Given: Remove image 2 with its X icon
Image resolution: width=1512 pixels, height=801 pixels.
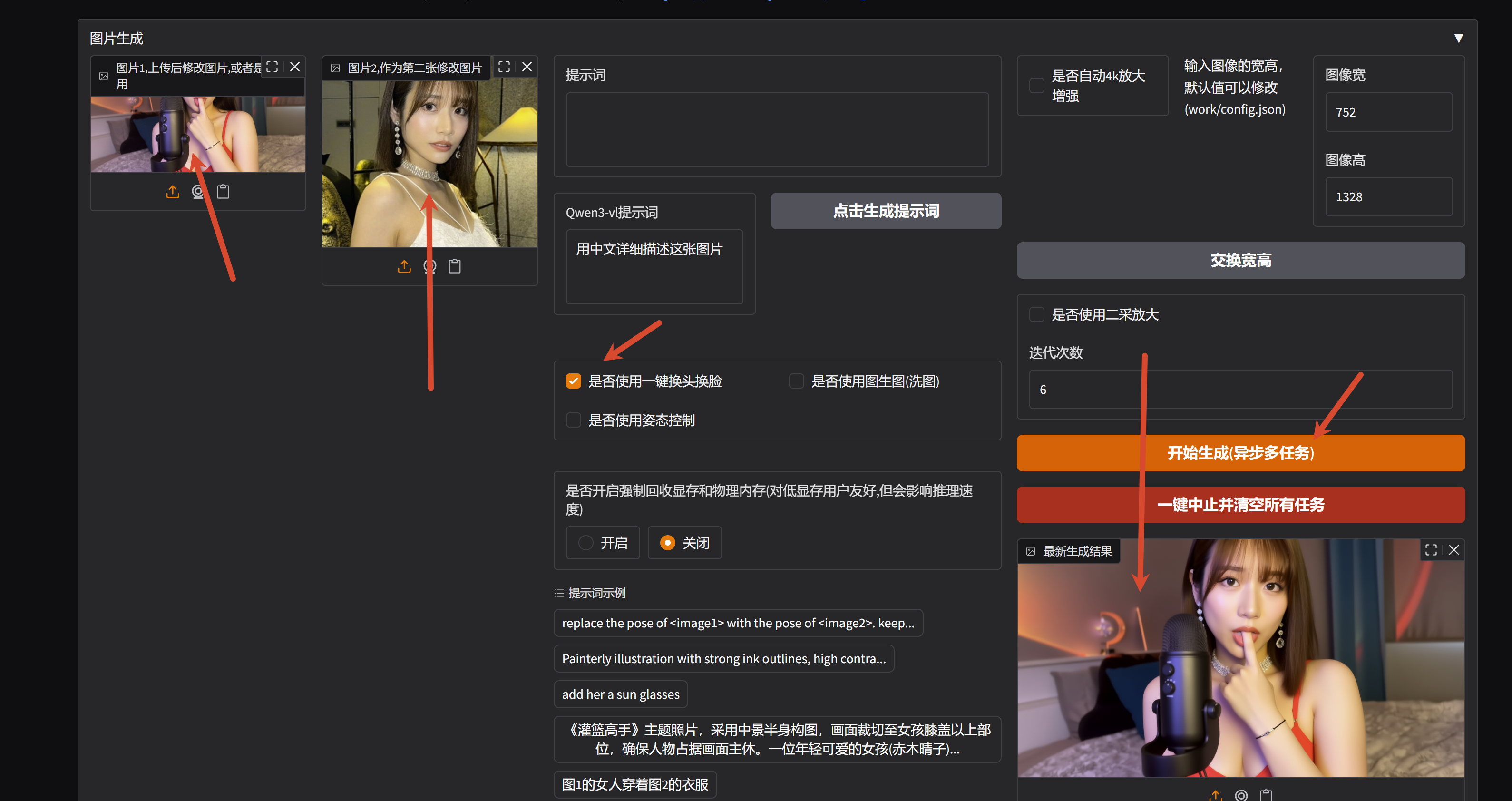Looking at the screenshot, I should coord(527,67).
